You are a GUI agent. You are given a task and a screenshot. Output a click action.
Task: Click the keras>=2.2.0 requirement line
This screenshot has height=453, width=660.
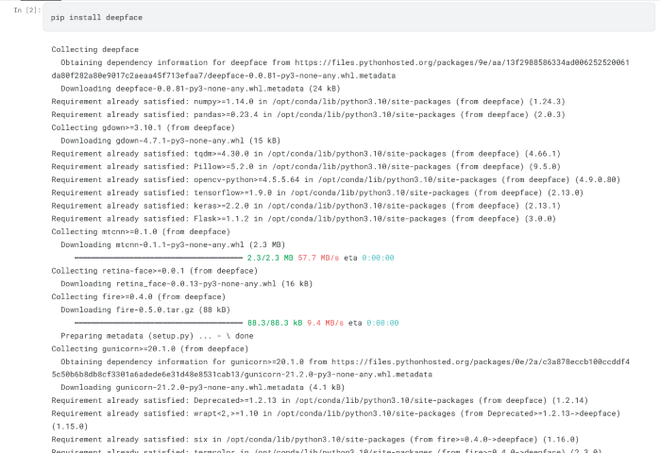point(306,206)
